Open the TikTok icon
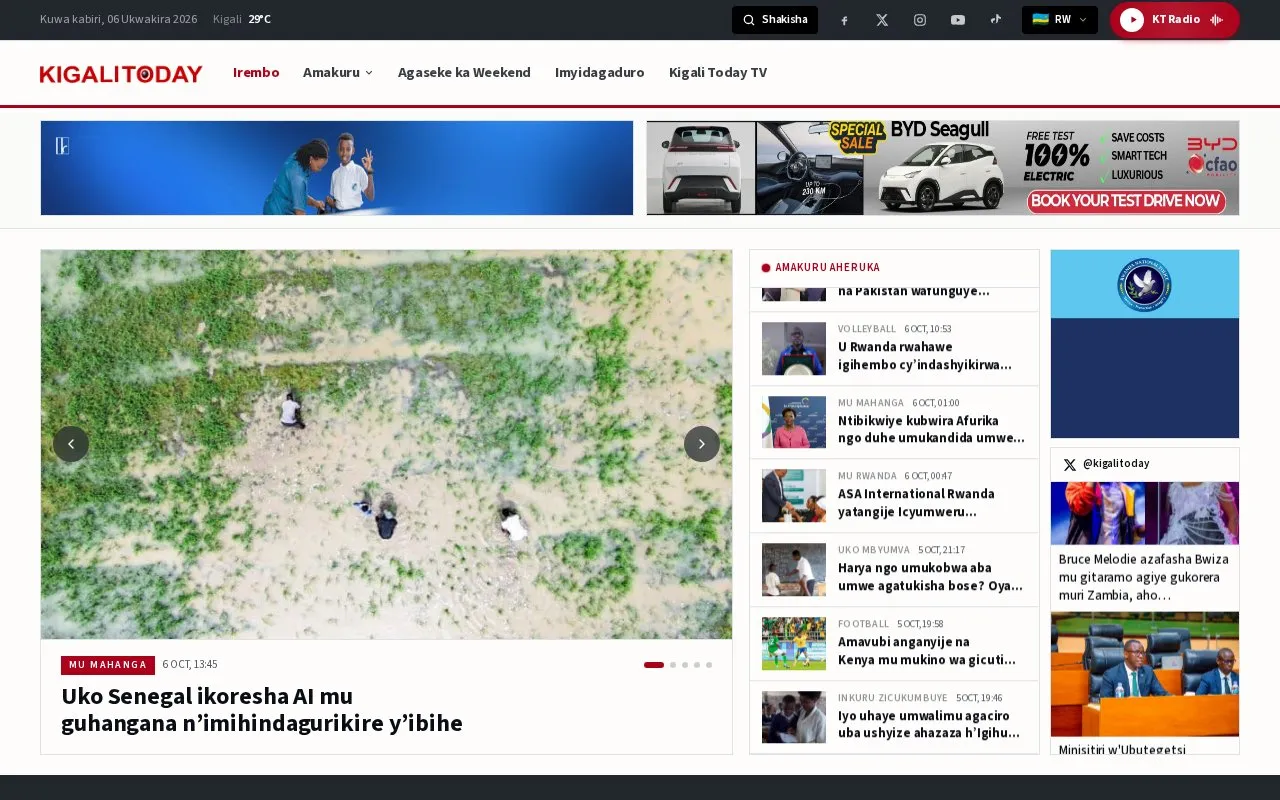 [996, 20]
